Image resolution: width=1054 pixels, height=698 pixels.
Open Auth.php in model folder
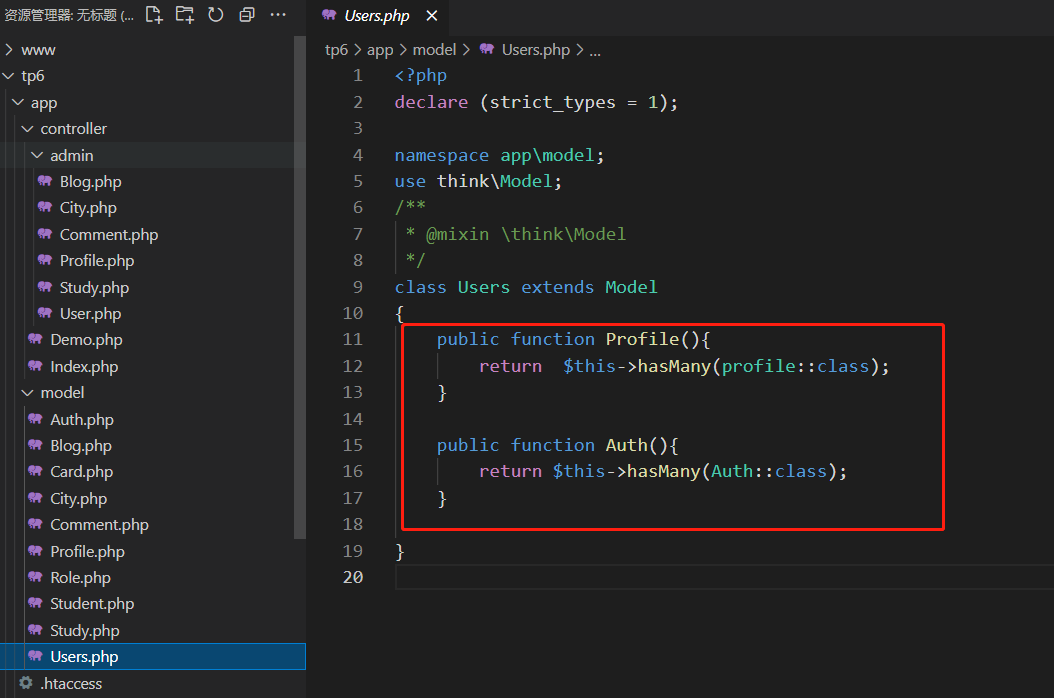click(x=82, y=420)
